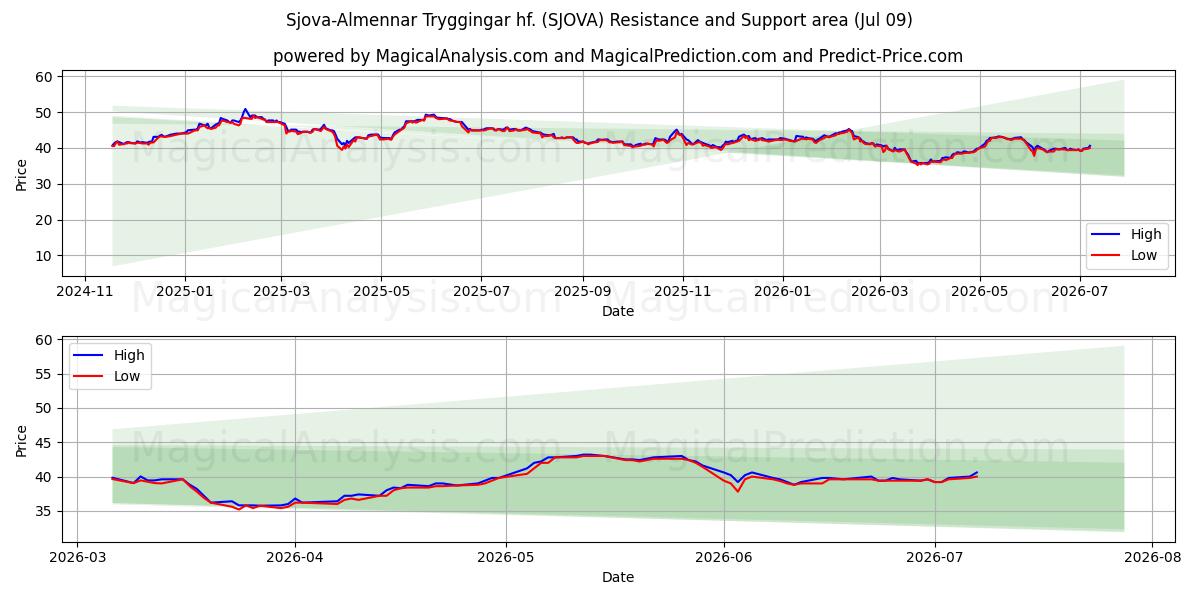Click the '2025-05' tick on top chart

click(x=381, y=291)
